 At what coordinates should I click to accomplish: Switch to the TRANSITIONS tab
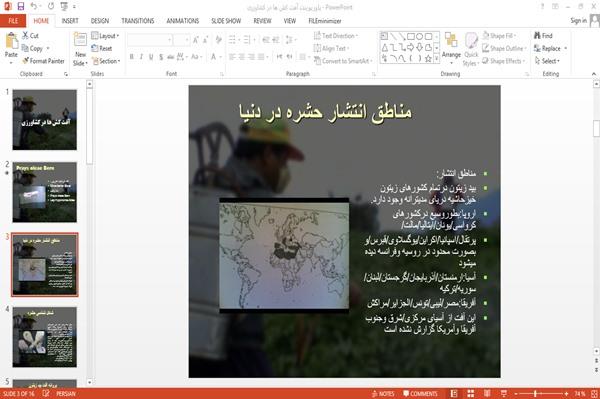click(138, 21)
